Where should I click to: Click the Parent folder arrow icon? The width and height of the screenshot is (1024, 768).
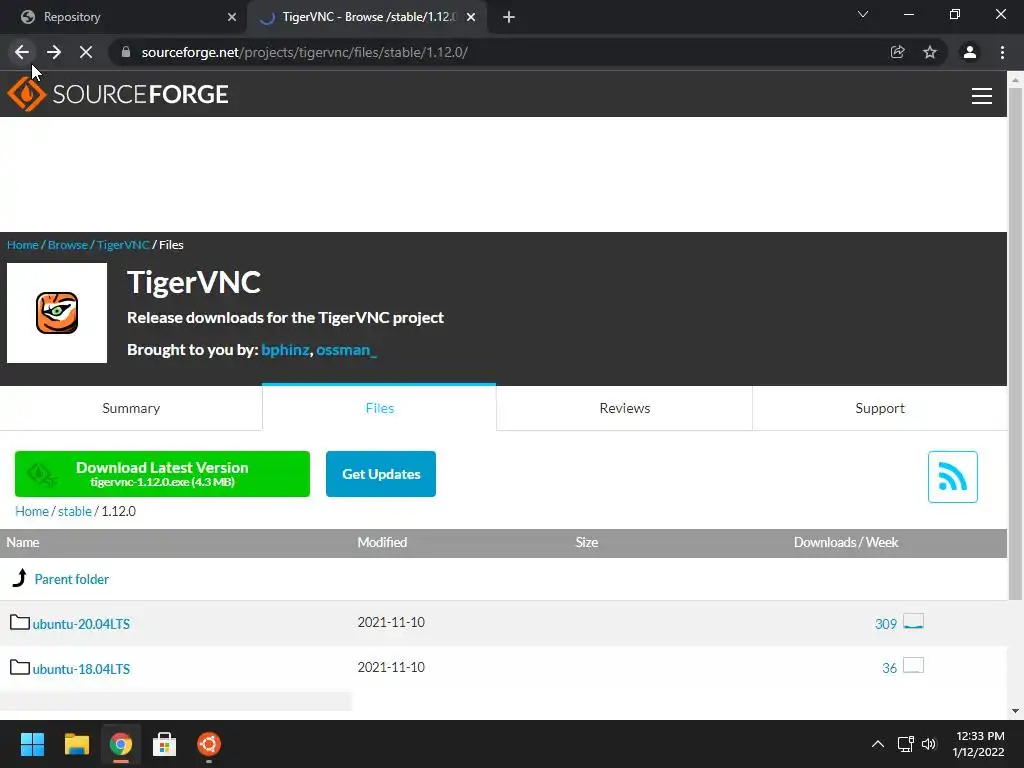(20, 578)
